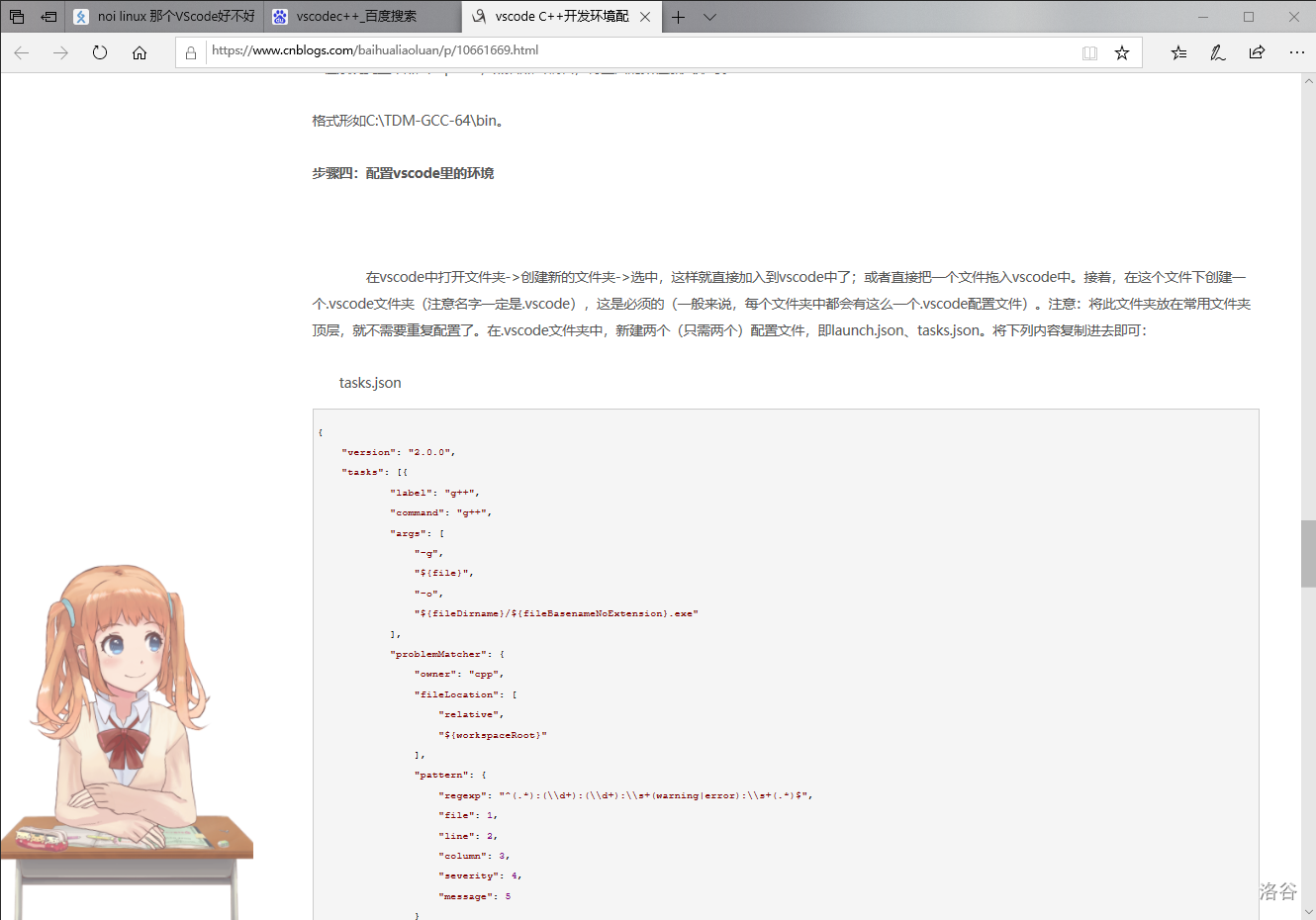Click the browser Back arrow

[x=22, y=52]
